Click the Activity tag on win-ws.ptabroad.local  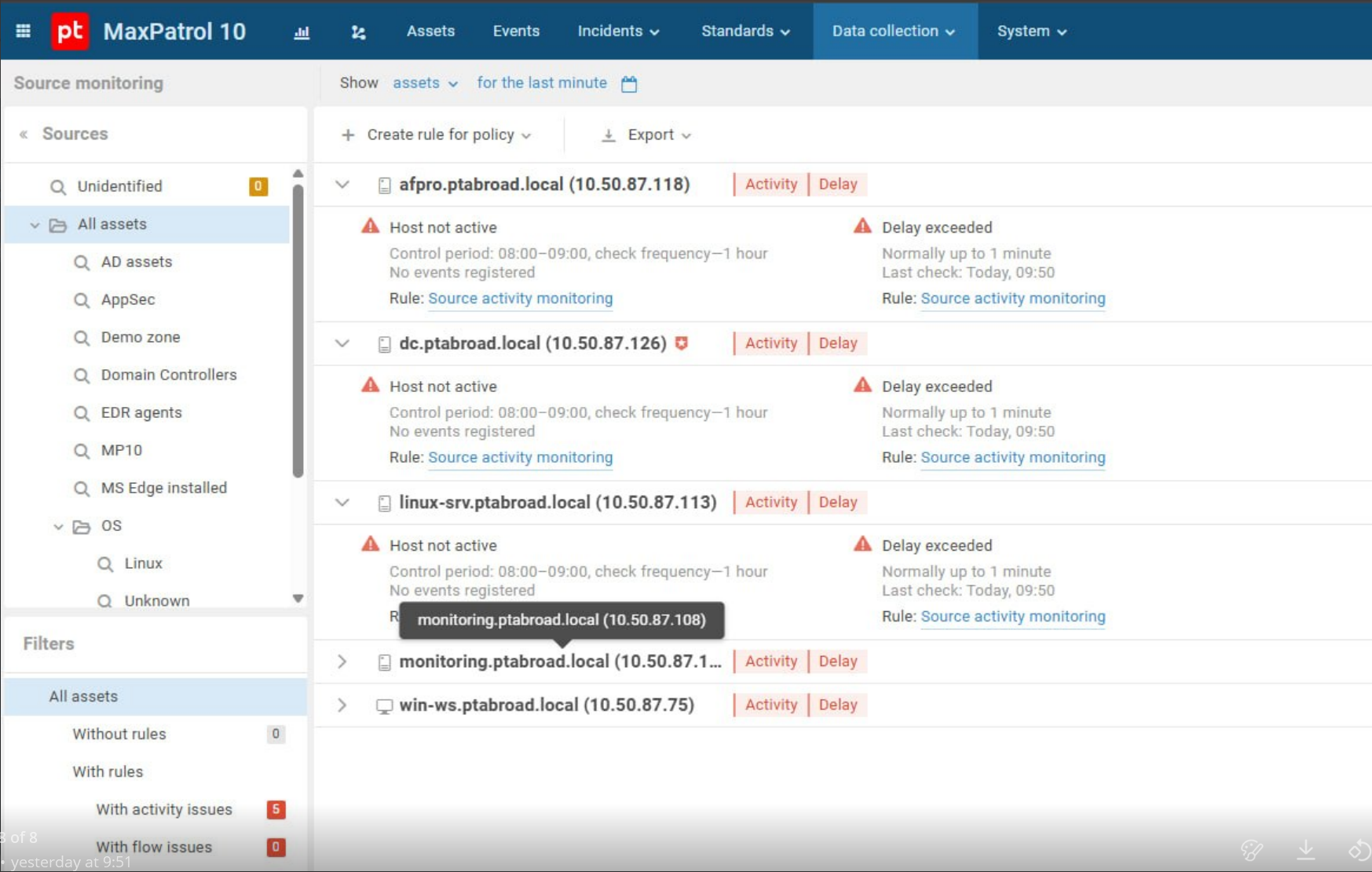click(x=770, y=705)
